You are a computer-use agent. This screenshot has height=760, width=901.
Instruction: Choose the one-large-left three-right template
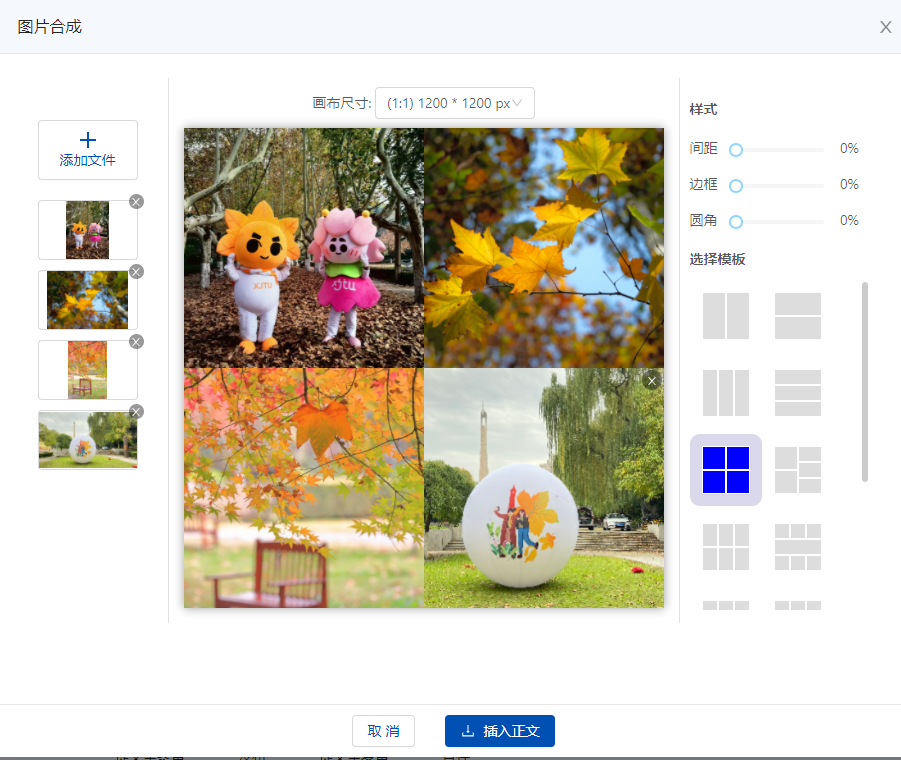pos(798,470)
